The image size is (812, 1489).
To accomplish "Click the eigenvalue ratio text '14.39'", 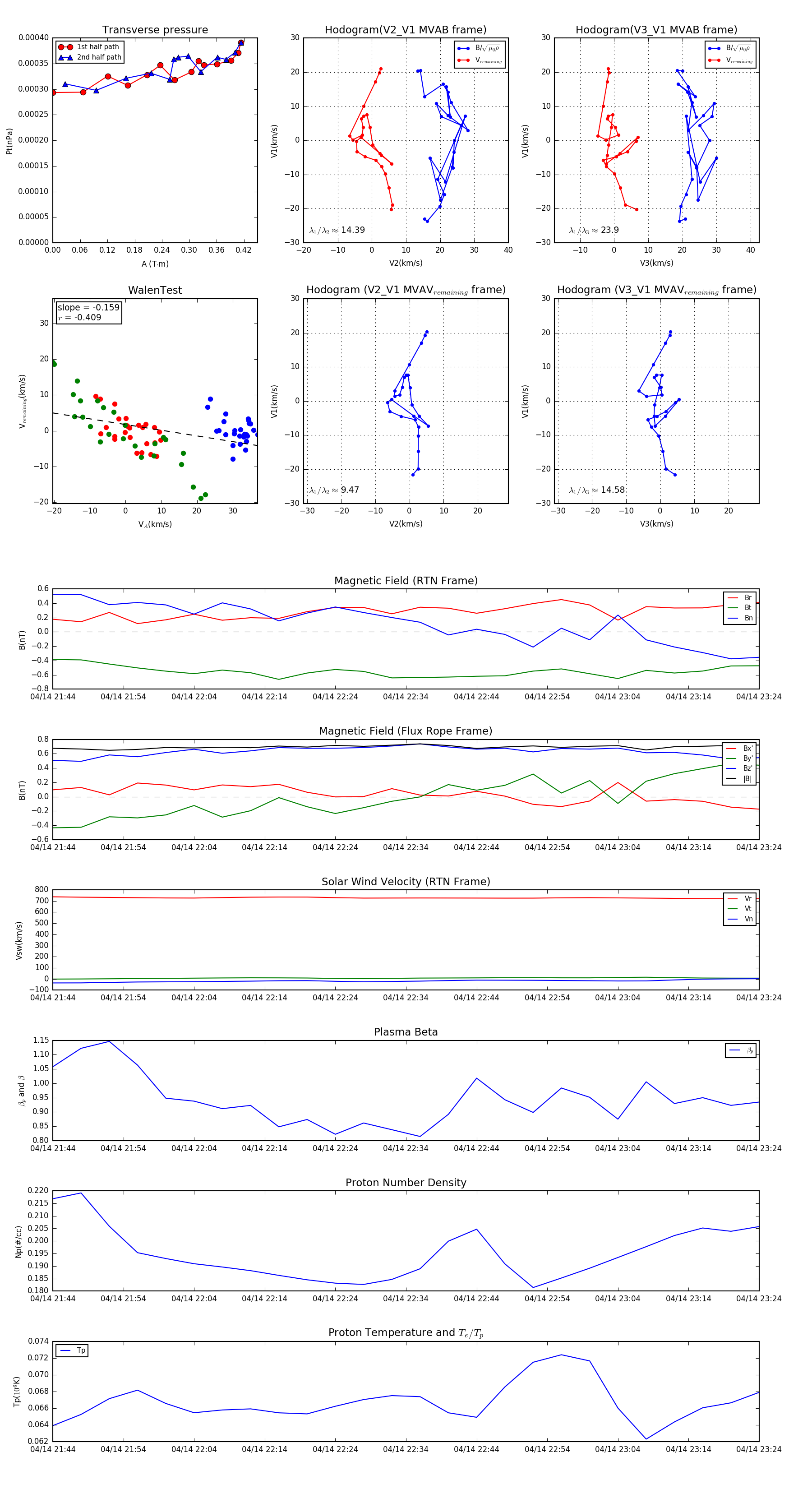I will pyautogui.click(x=352, y=230).
